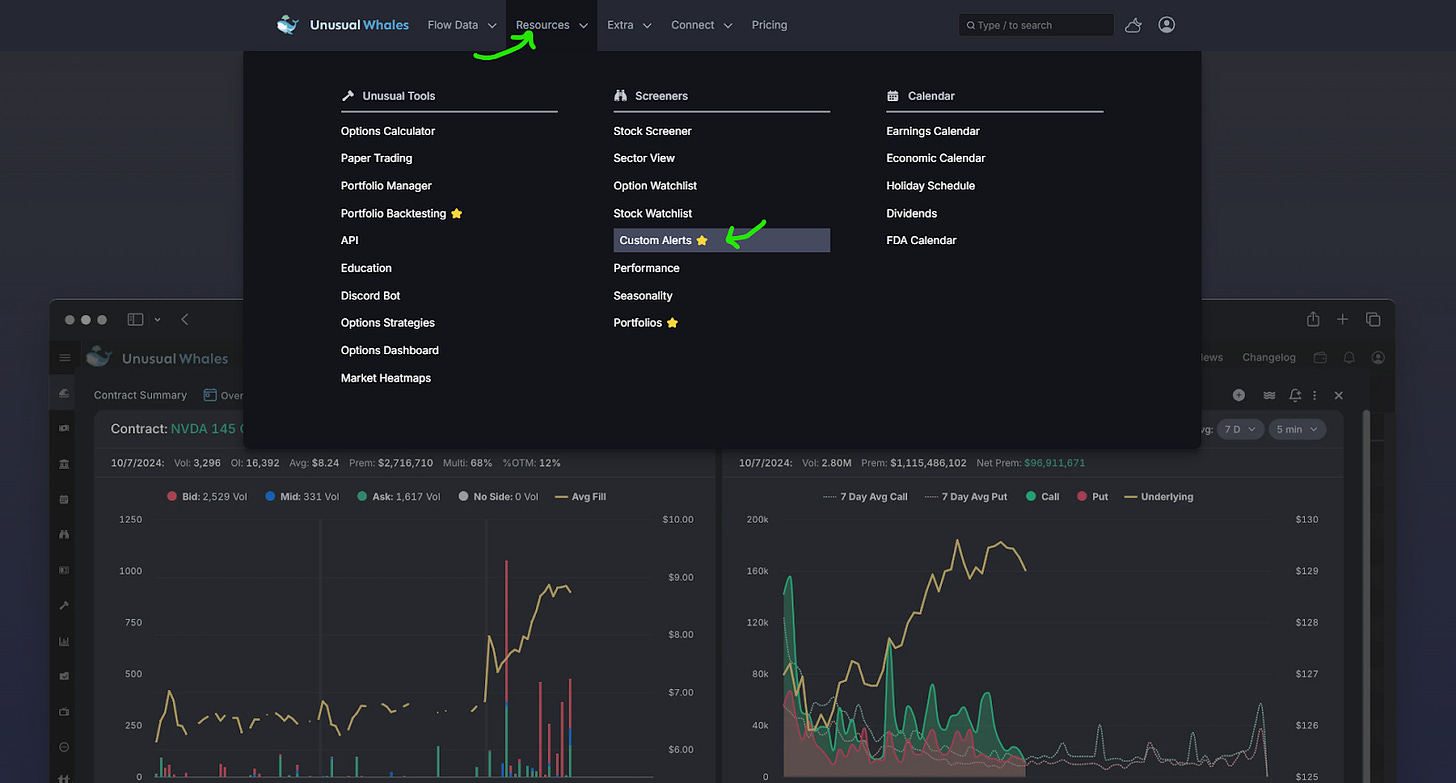
Task: Open the calendar icon in left sidebar
Action: point(65,499)
